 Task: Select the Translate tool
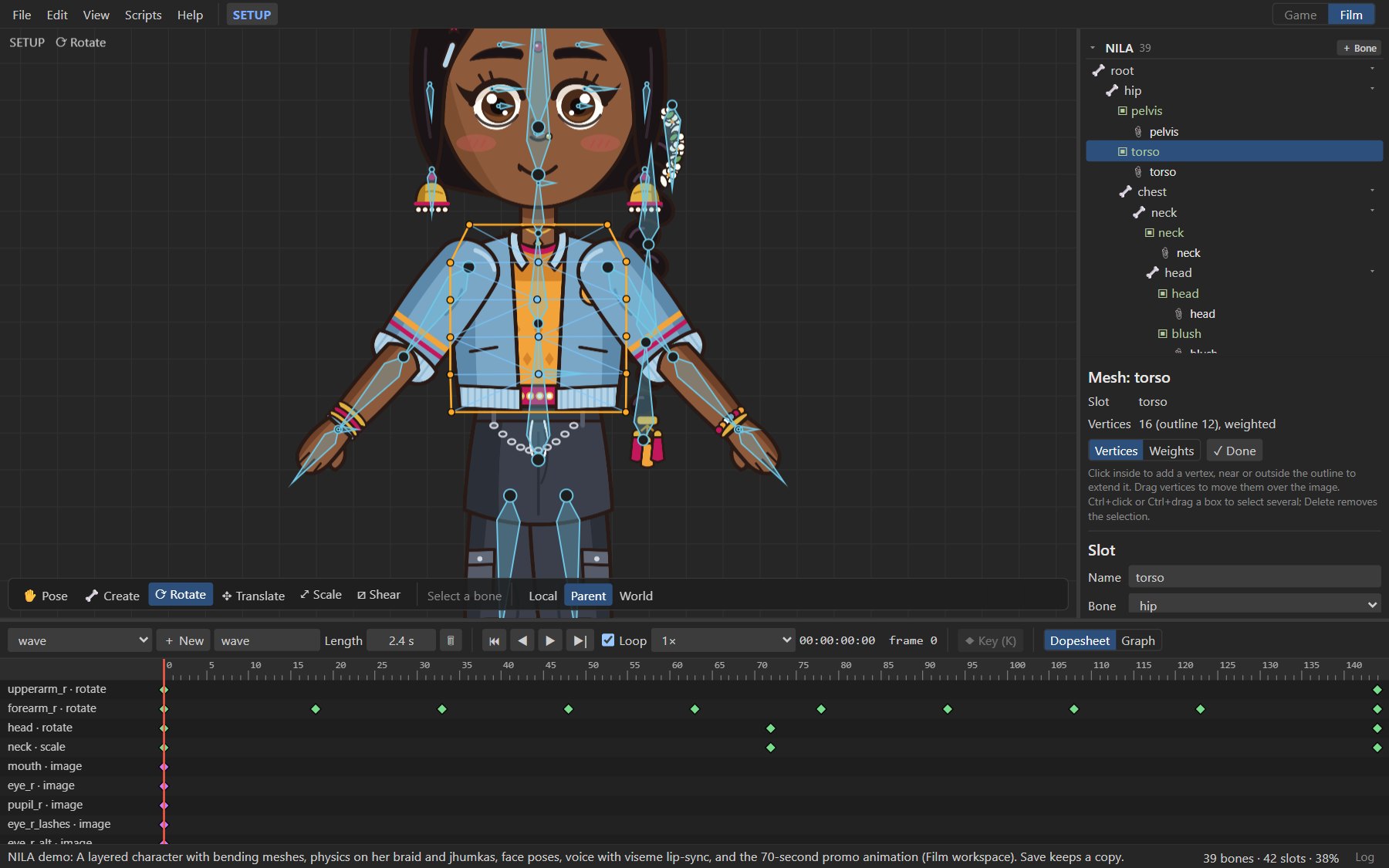(253, 596)
